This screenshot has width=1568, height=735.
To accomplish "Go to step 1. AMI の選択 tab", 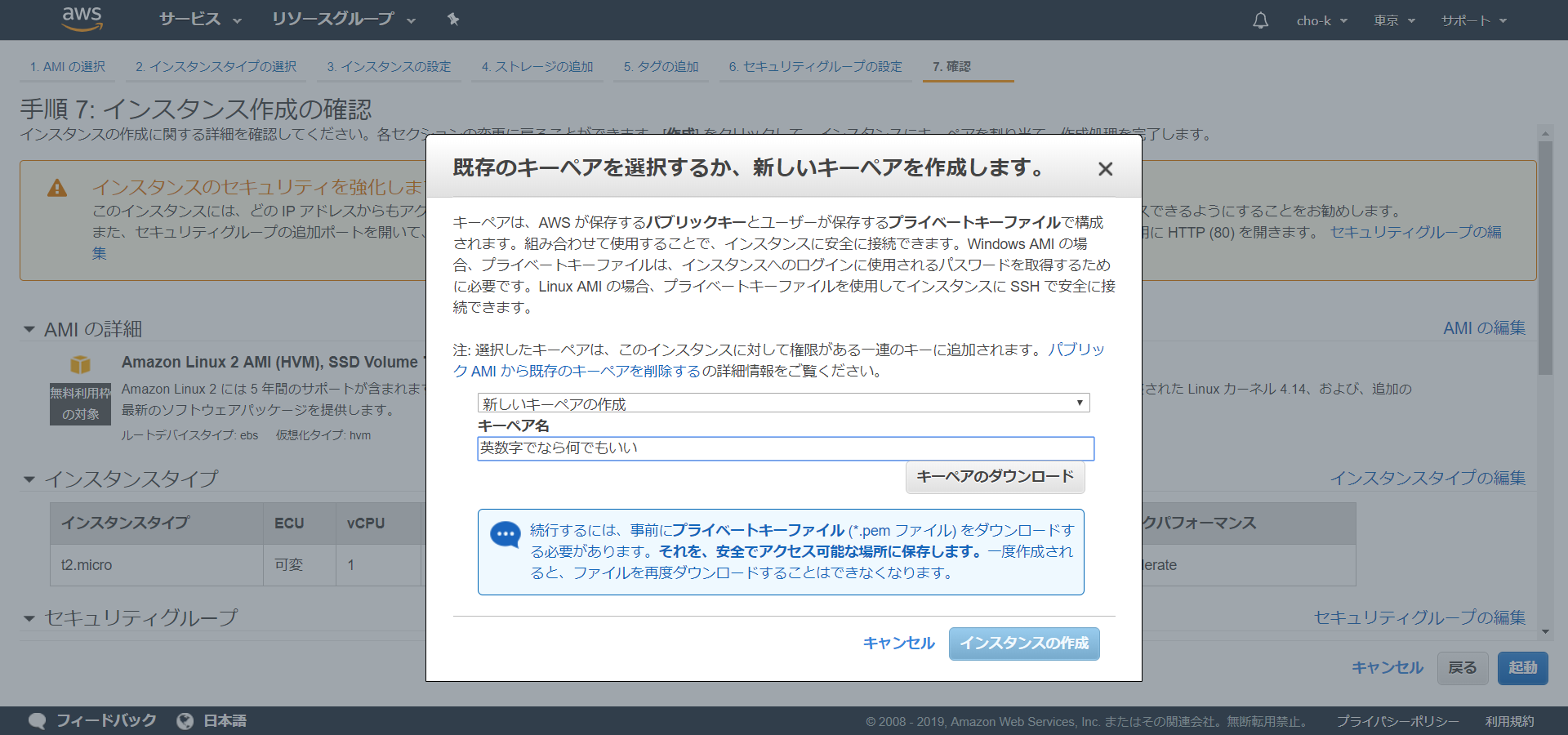I will [68, 67].
